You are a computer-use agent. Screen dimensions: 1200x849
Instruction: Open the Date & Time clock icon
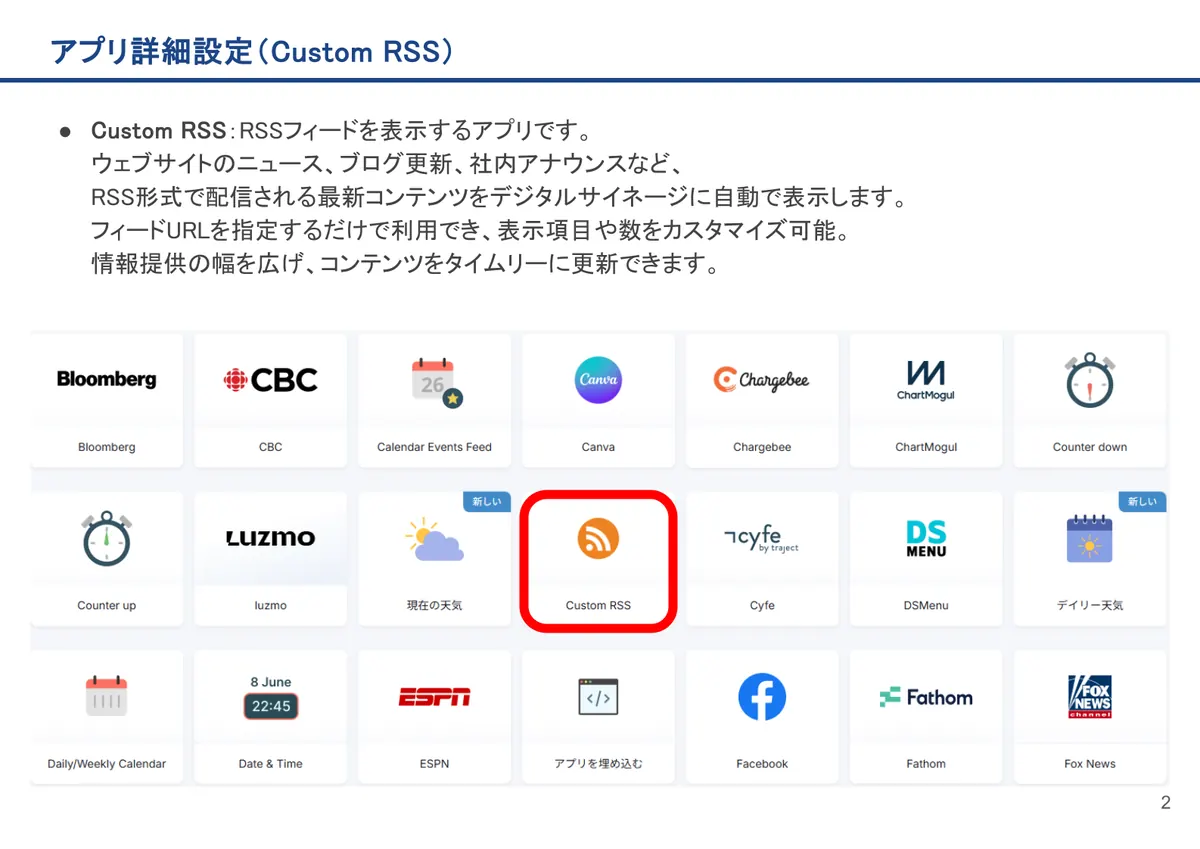tap(271, 697)
